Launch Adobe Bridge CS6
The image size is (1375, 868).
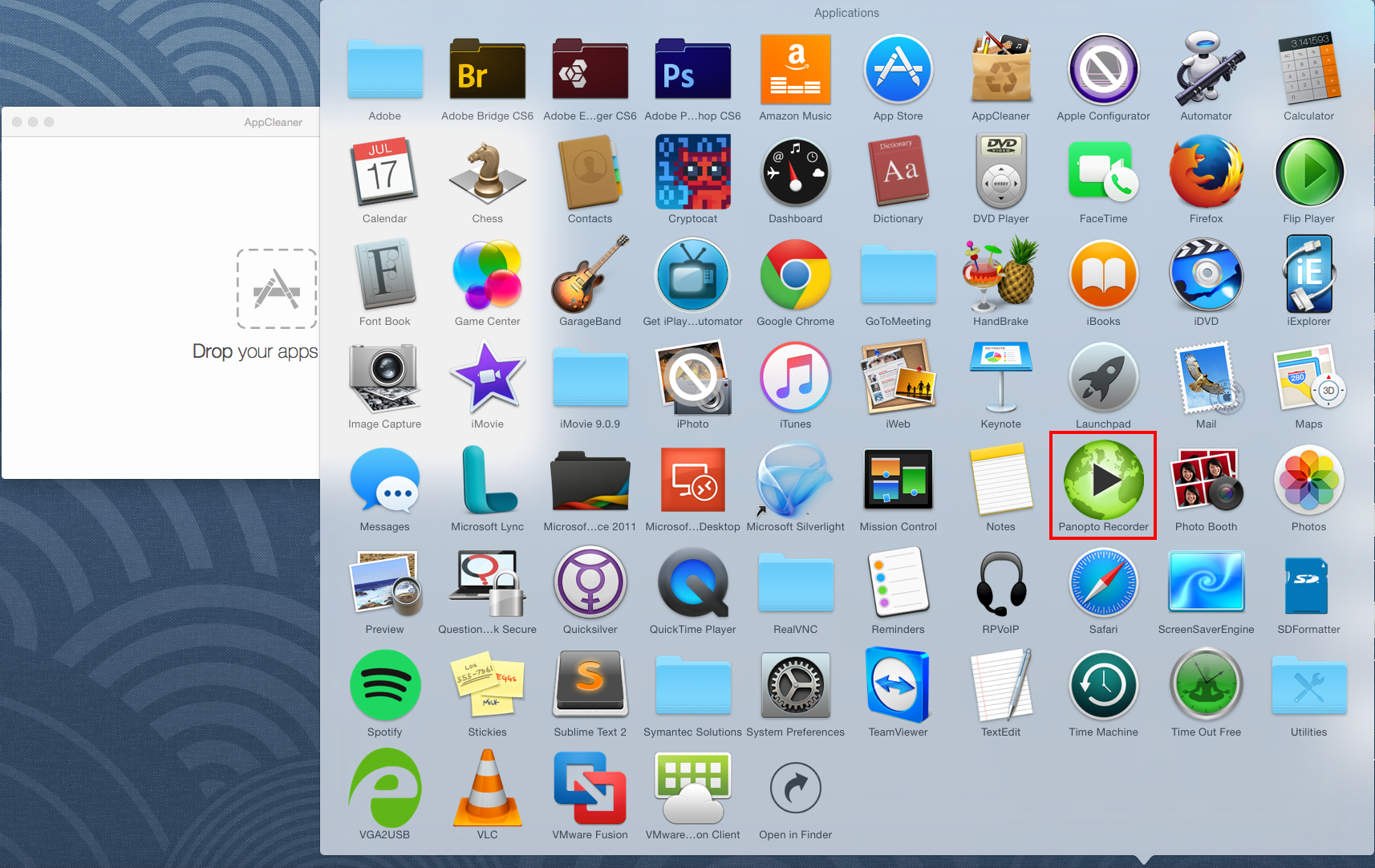[487, 71]
